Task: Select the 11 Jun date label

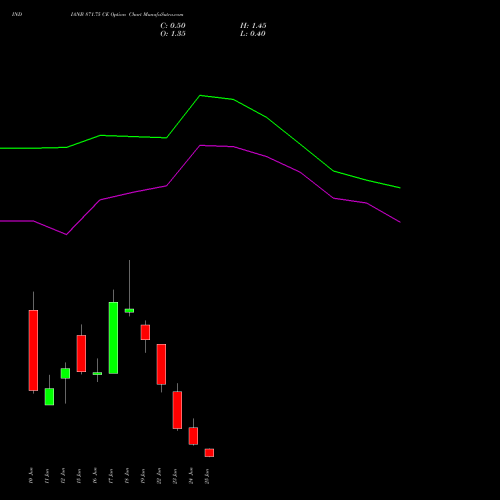Action: point(47,476)
